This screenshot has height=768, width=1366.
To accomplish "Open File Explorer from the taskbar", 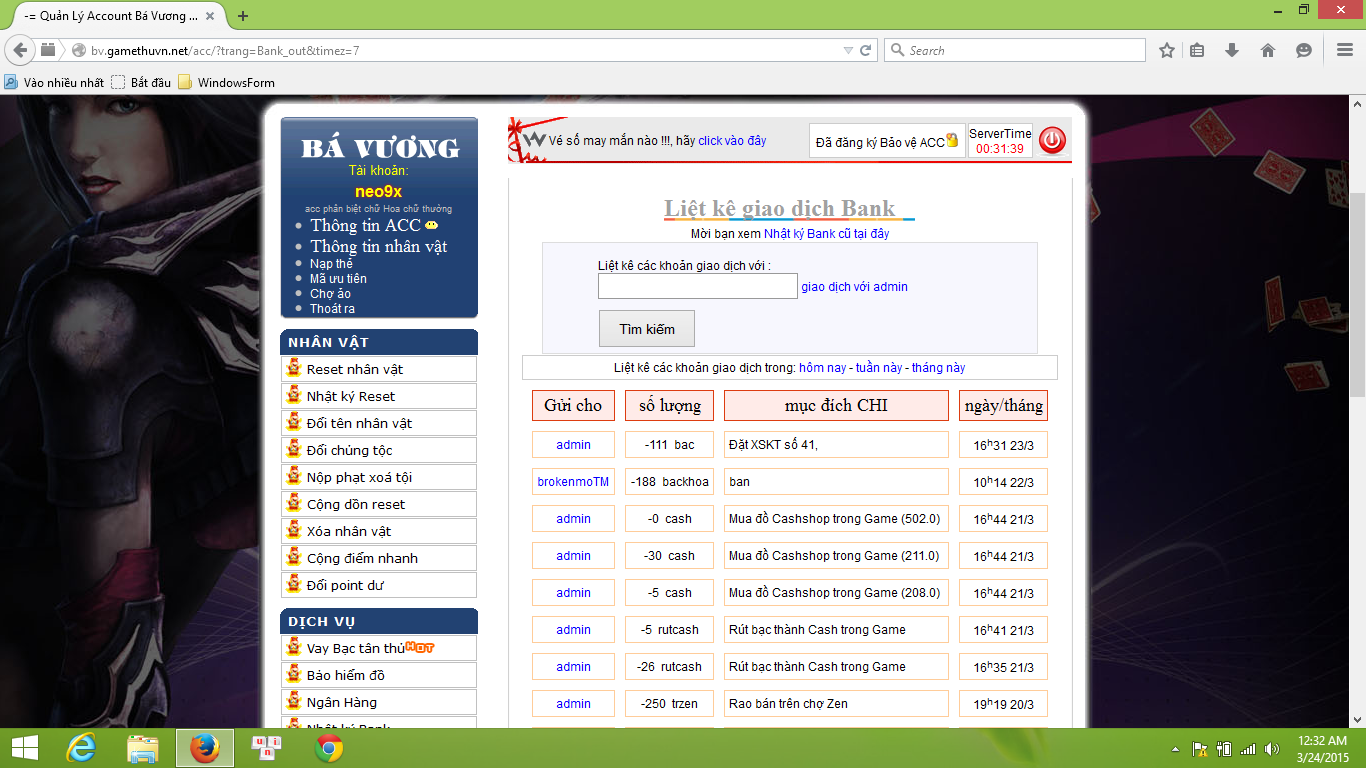I will [143, 748].
